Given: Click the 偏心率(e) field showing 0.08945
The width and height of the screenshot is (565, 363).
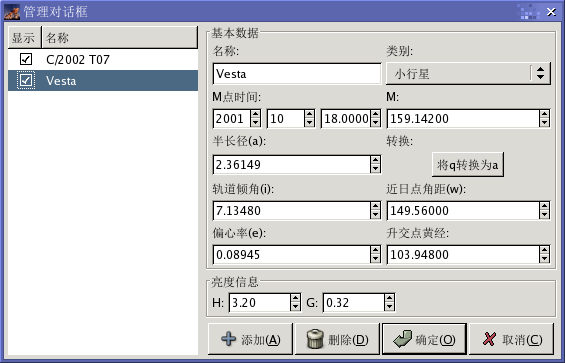Looking at the screenshot, I should click(292, 254).
